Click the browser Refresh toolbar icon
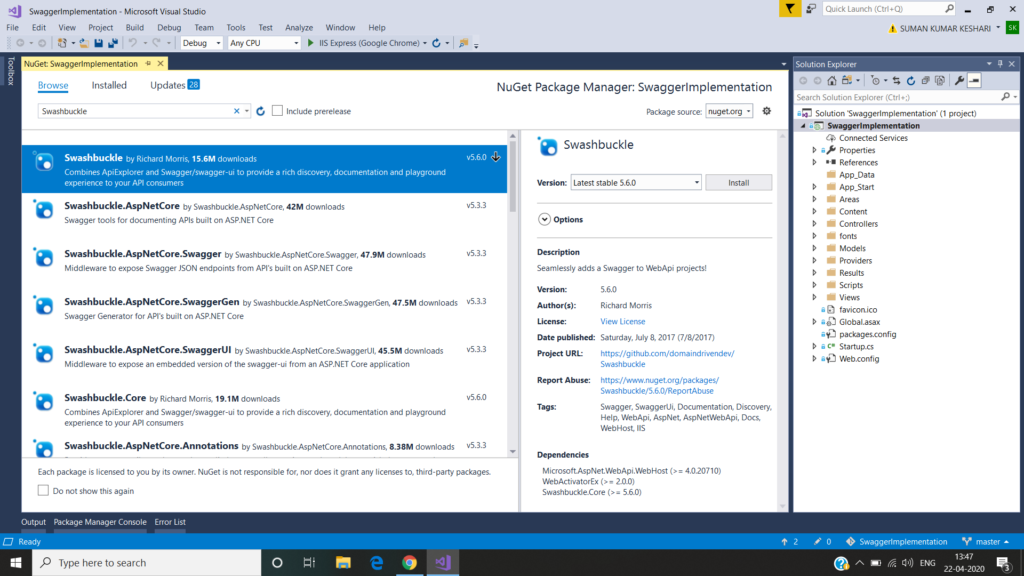 click(x=436, y=43)
